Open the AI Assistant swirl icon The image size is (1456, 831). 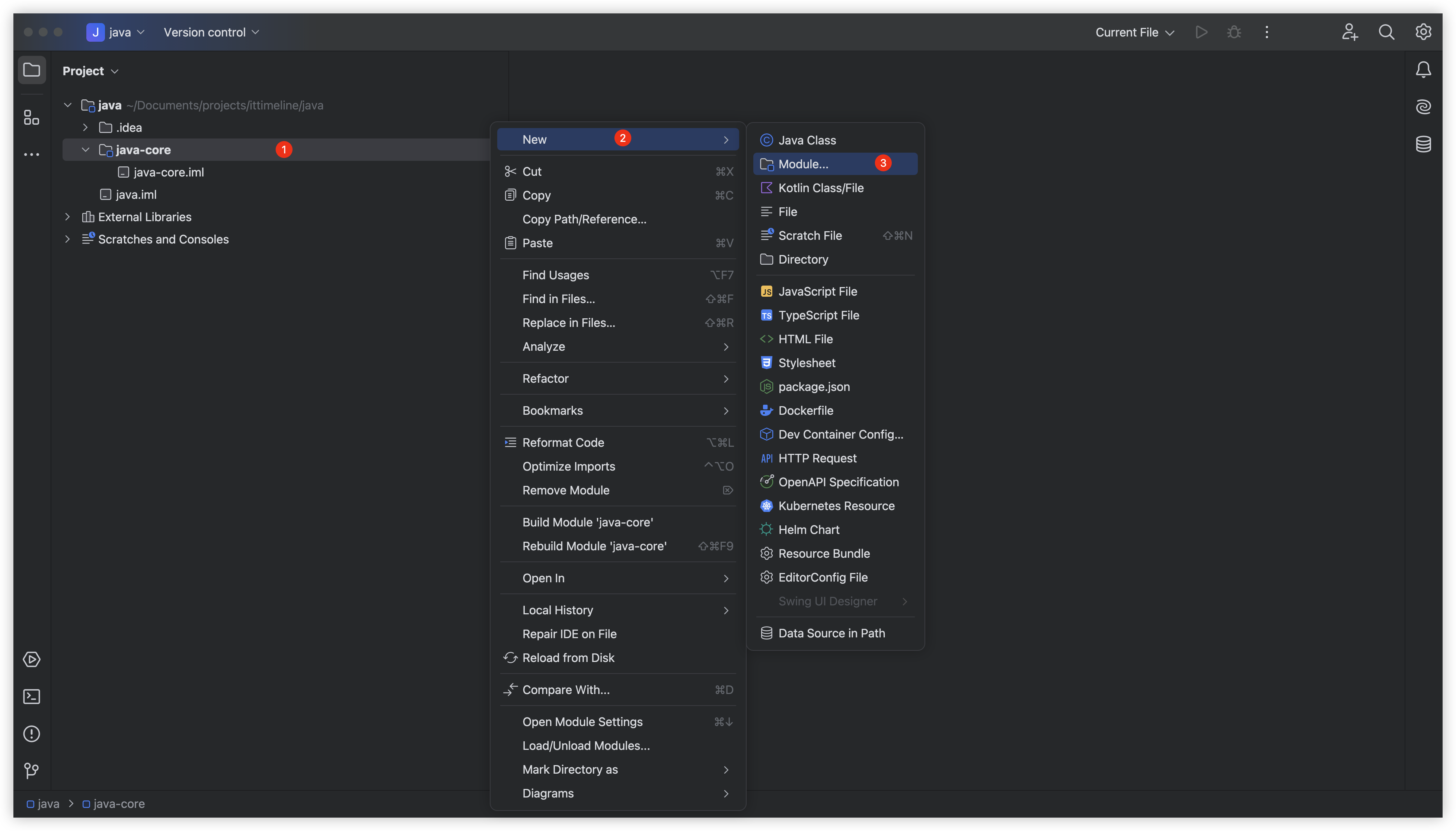coord(1423,107)
